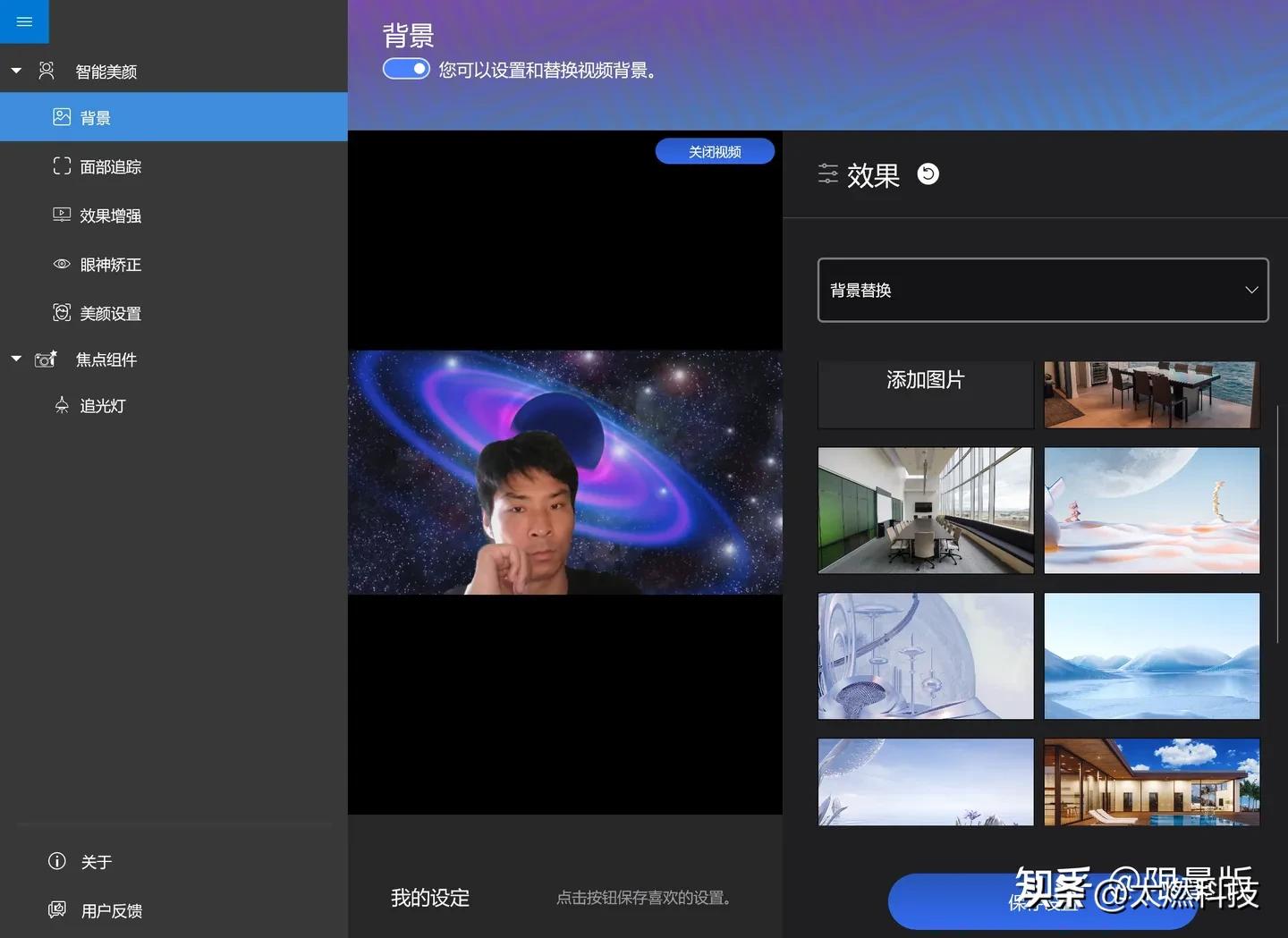1288x938 pixels.
Task: Click the 眼神矫正 eye correction icon
Action: [61, 264]
